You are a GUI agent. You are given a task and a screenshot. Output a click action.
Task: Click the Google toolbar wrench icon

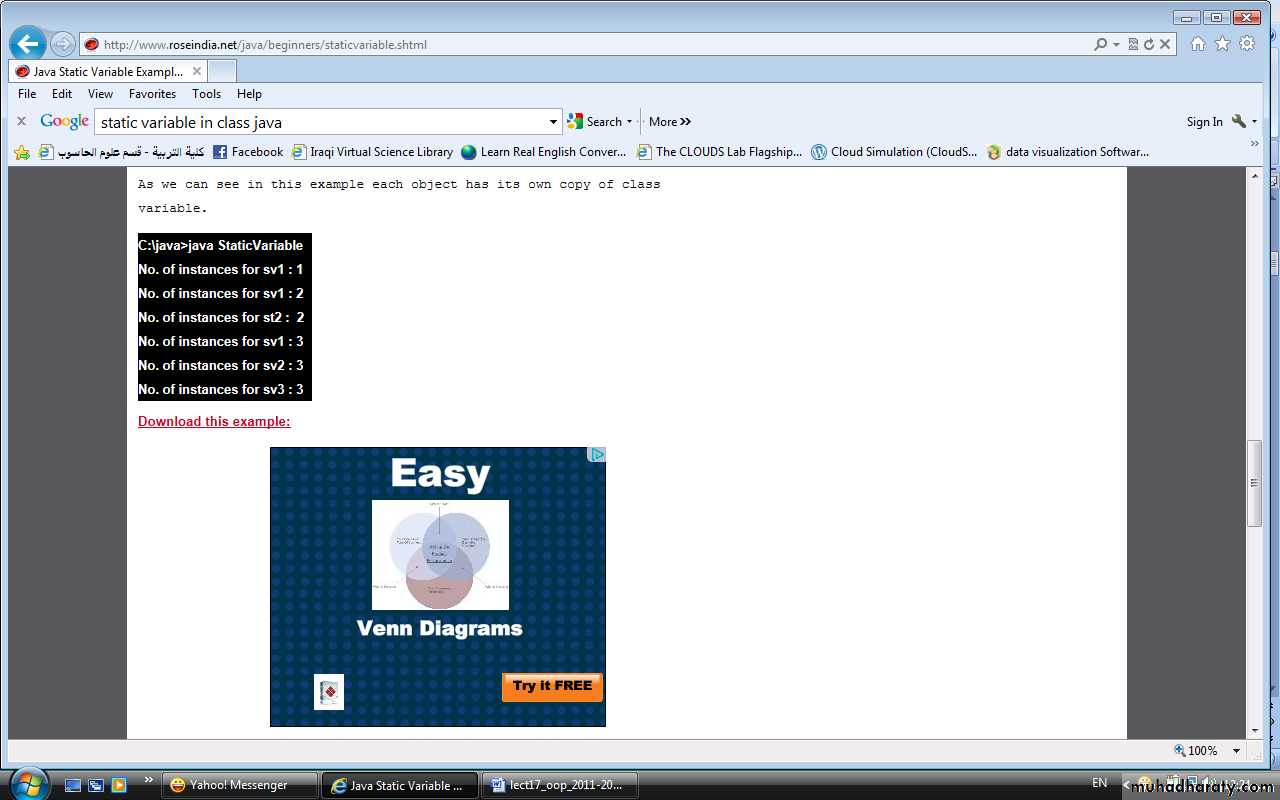[x=1240, y=121]
